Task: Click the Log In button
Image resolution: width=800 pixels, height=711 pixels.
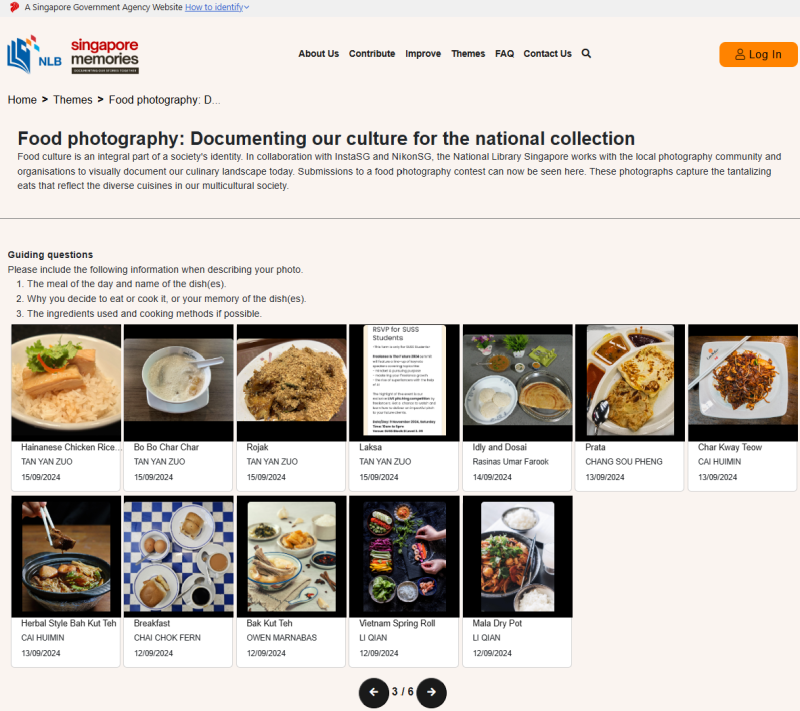Action: click(x=758, y=55)
